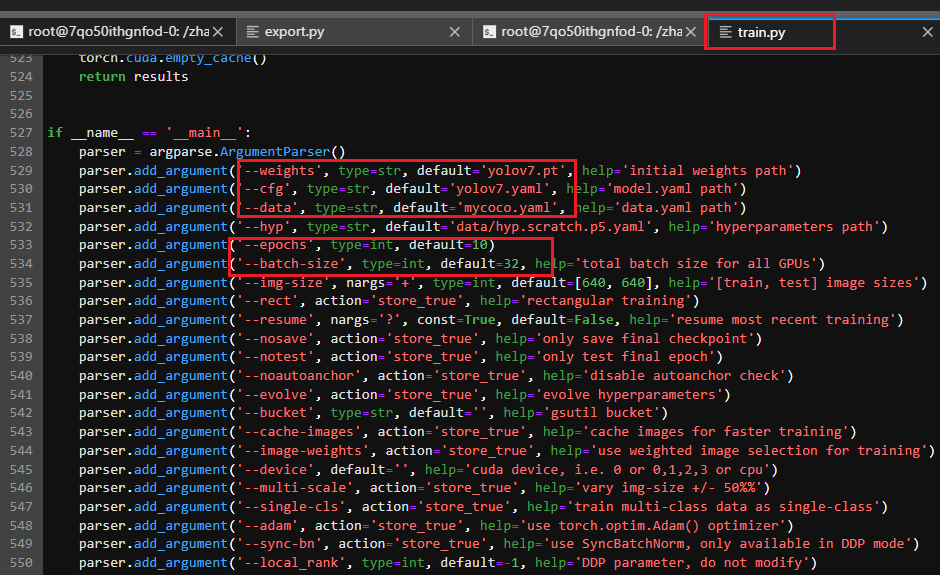Click '--cache-images' argument string
Screen dimensions: 940x575
click(300, 432)
